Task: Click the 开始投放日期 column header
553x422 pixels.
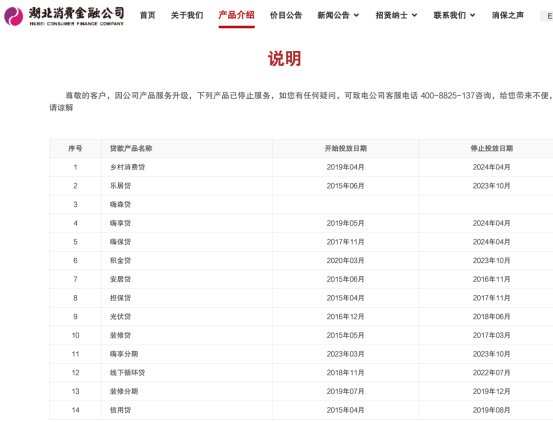Action: pos(346,148)
